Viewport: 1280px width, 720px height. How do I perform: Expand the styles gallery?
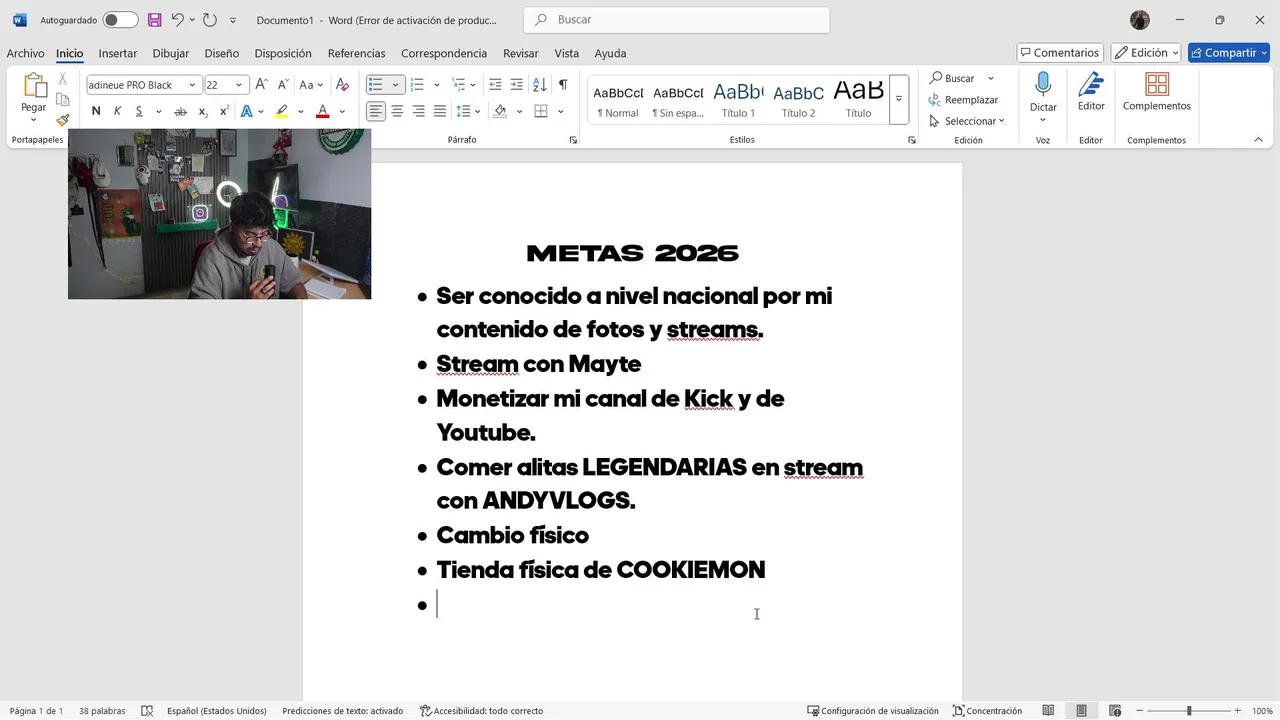tap(898, 98)
